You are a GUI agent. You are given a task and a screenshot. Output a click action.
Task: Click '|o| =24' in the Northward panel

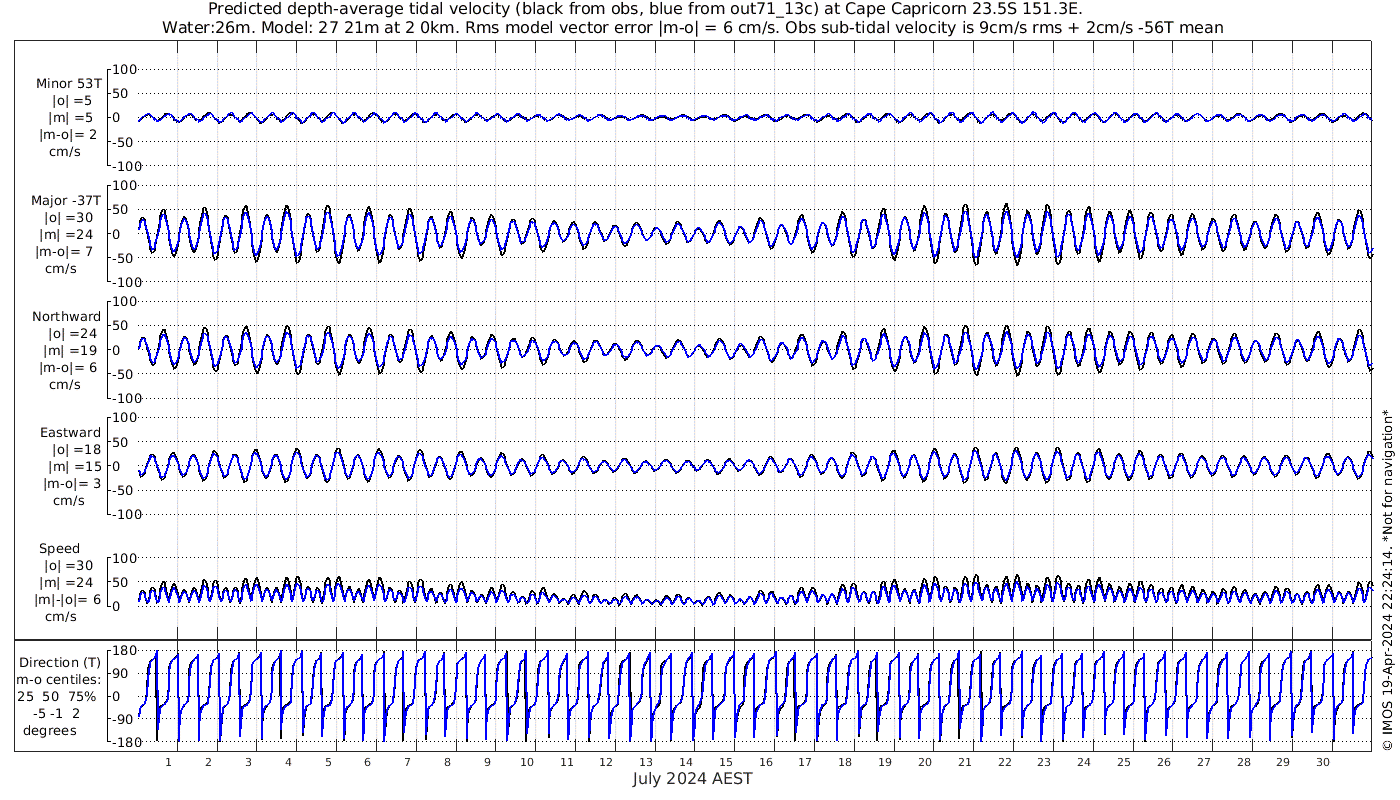[x=71, y=334]
